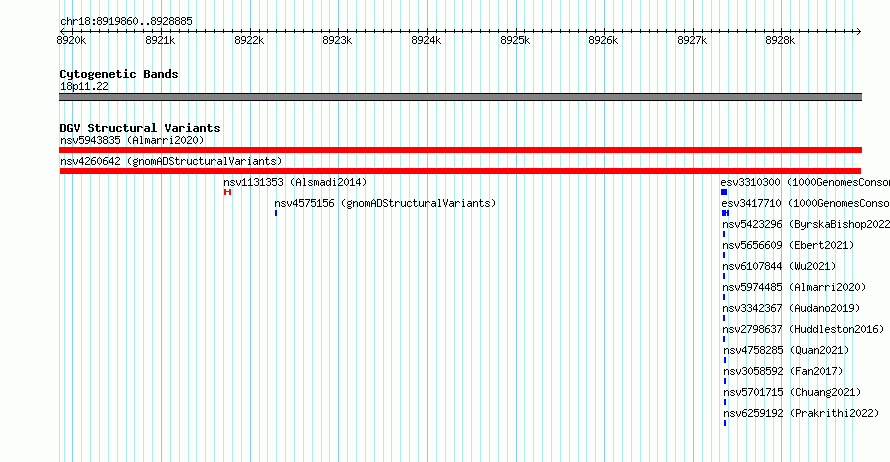Image resolution: width=890 pixels, height=462 pixels.
Task: Open nsv5423296 (ByrskaBishop2022) label
Action: (x=806, y=224)
